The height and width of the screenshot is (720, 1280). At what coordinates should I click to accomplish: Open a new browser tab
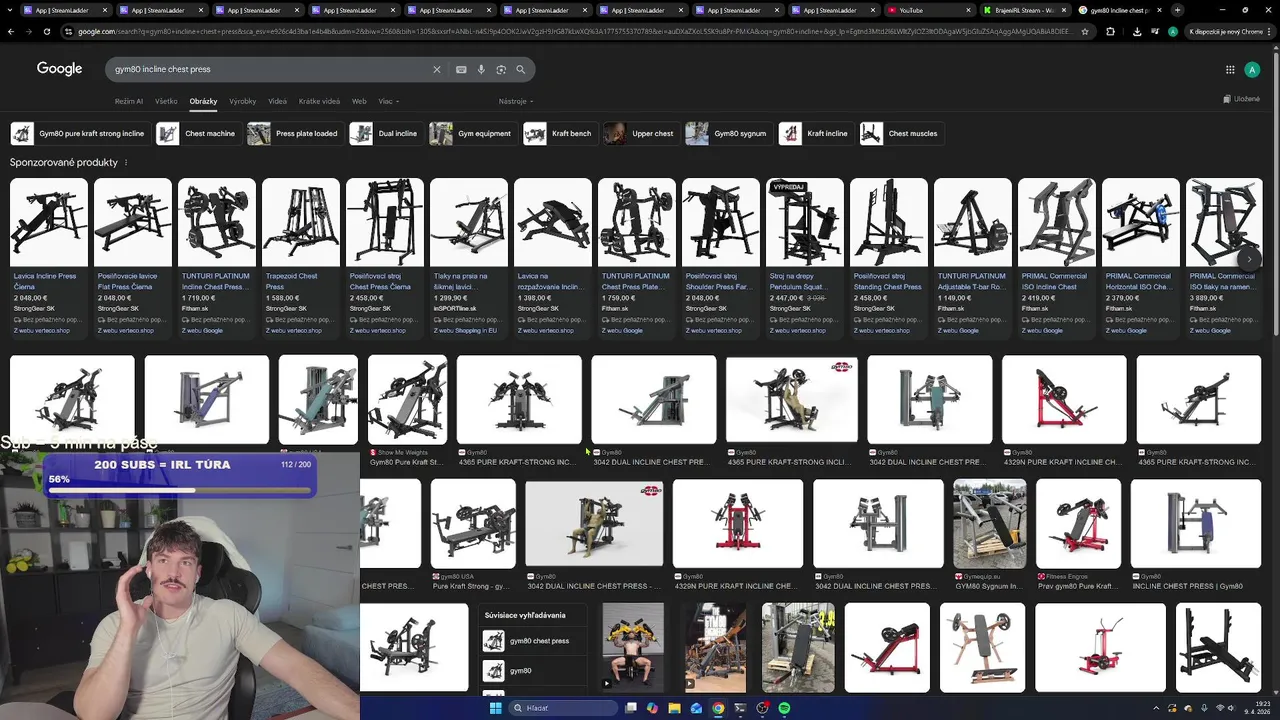(x=1177, y=10)
